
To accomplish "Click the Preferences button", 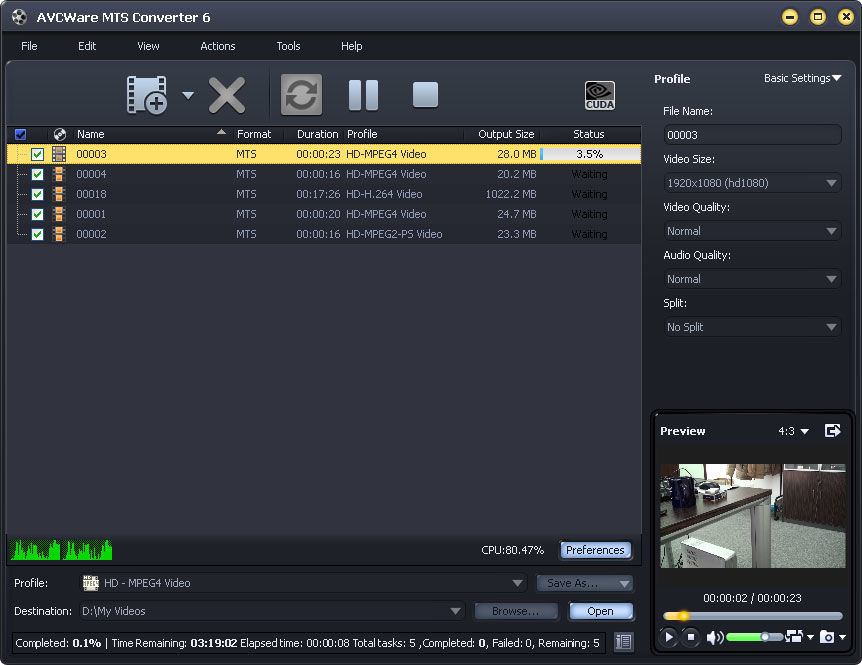I will coord(595,550).
